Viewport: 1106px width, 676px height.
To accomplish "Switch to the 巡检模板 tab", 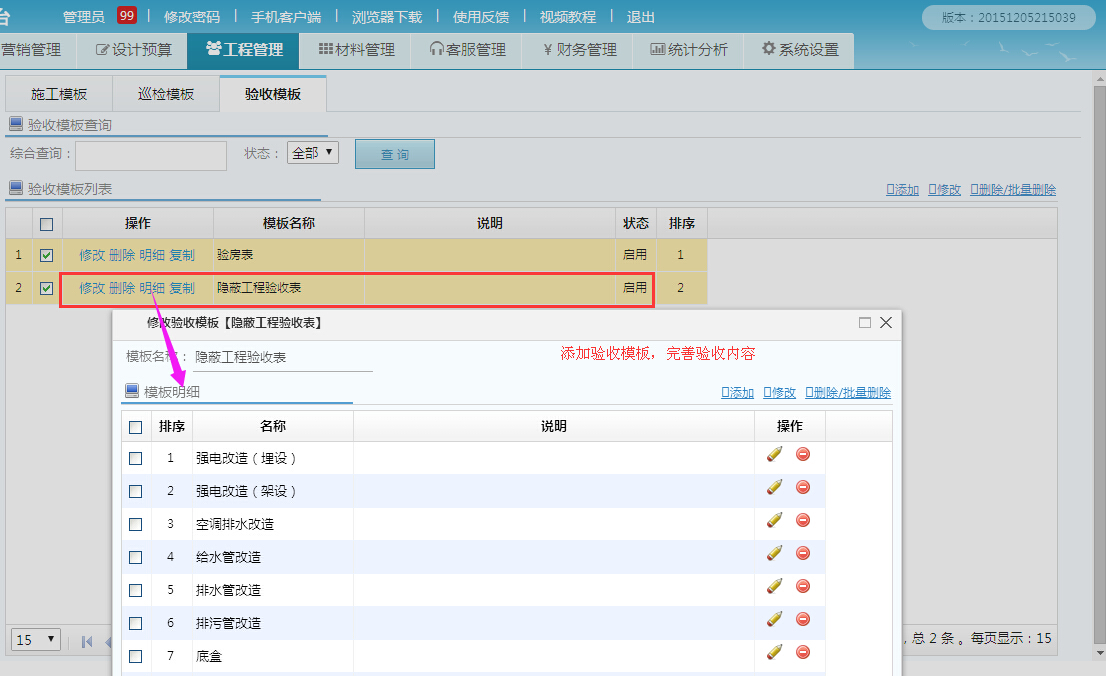I will point(166,92).
